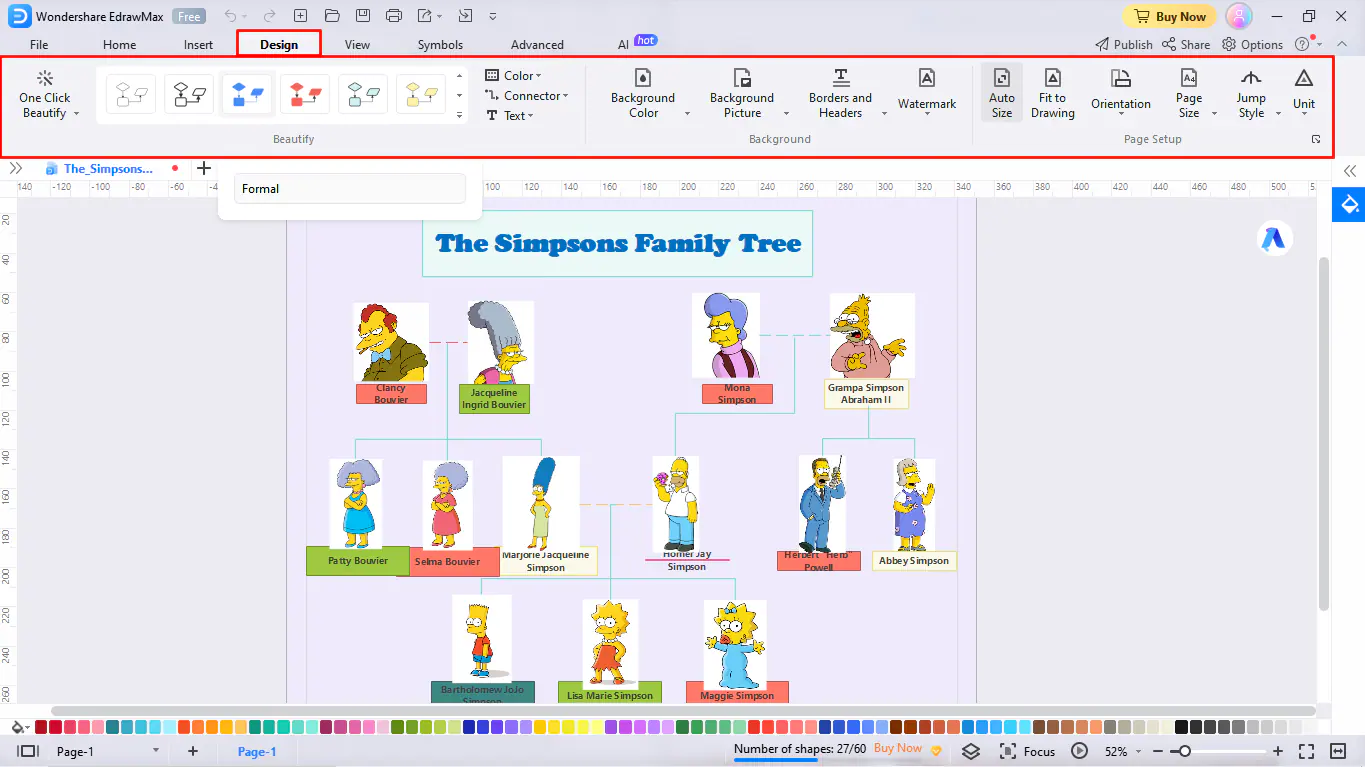Apply the yellow pastel theme style
Screen dimensions: 1365x767
(421, 95)
